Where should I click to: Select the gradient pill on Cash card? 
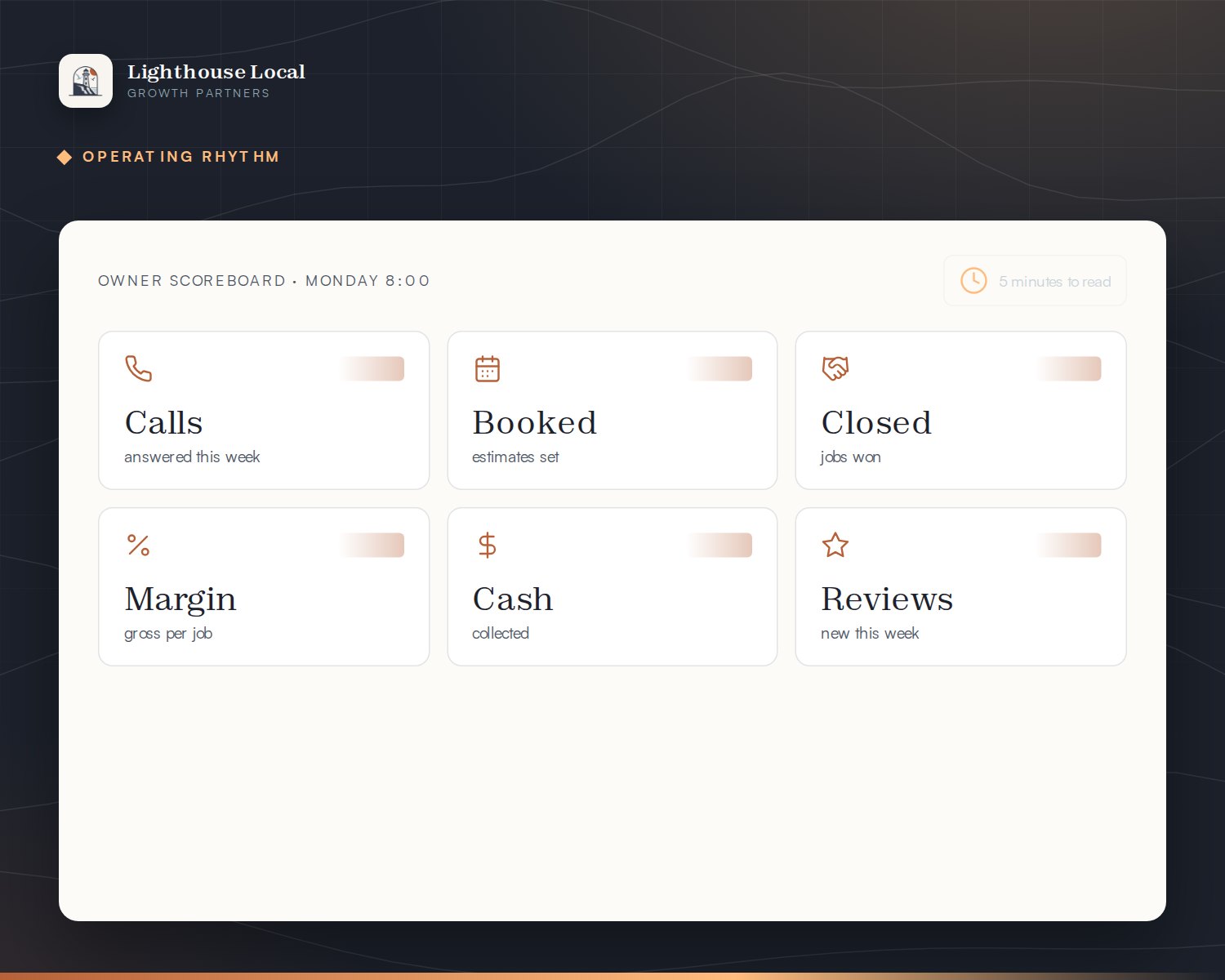click(719, 545)
